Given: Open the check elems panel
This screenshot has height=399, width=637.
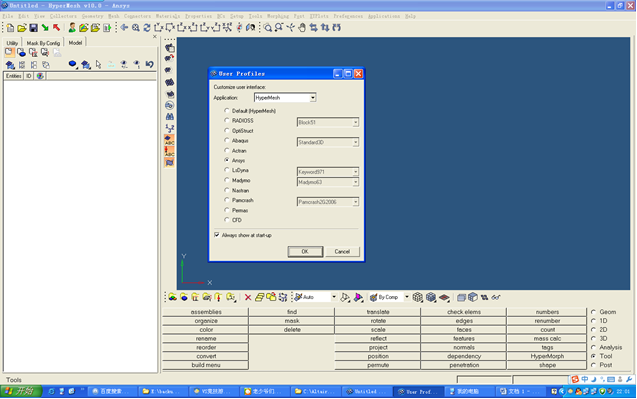Looking at the screenshot, I should [464, 312].
